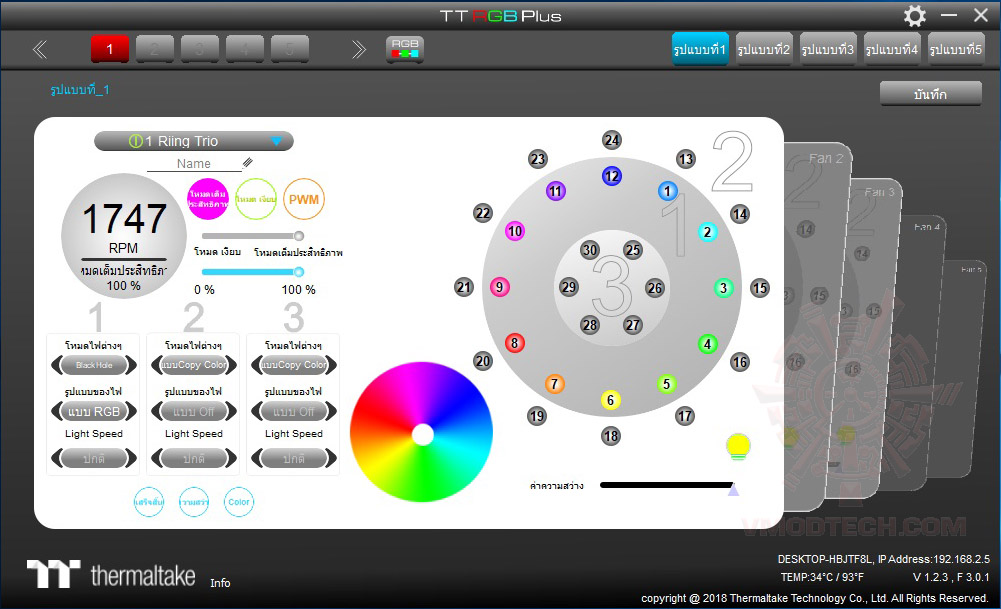Click the เสร็จสิ้น circle button
Screen dimensions: 1001x609
149,502
